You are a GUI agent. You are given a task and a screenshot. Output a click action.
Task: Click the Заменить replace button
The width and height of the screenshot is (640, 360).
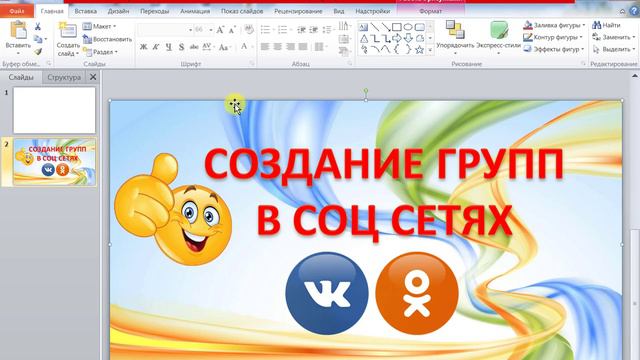pyautogui.click(x=614, y=37)
